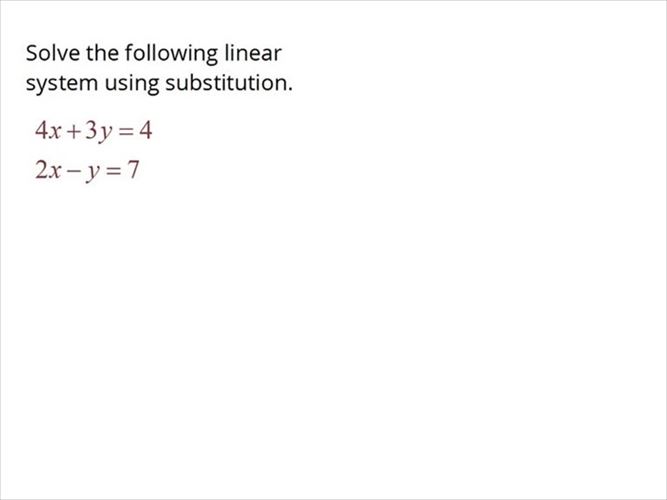This screenshot has height=500, width=667.
Task: Click the word "using" in the instructions
Action: click(x=132, y=84)
